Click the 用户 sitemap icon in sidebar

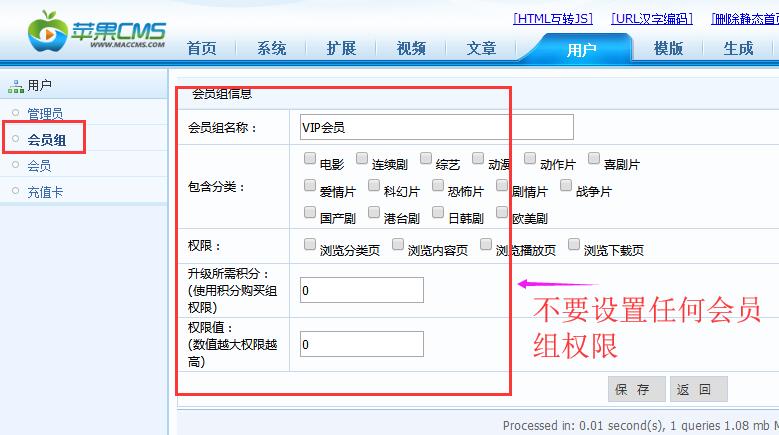(16, 86)
